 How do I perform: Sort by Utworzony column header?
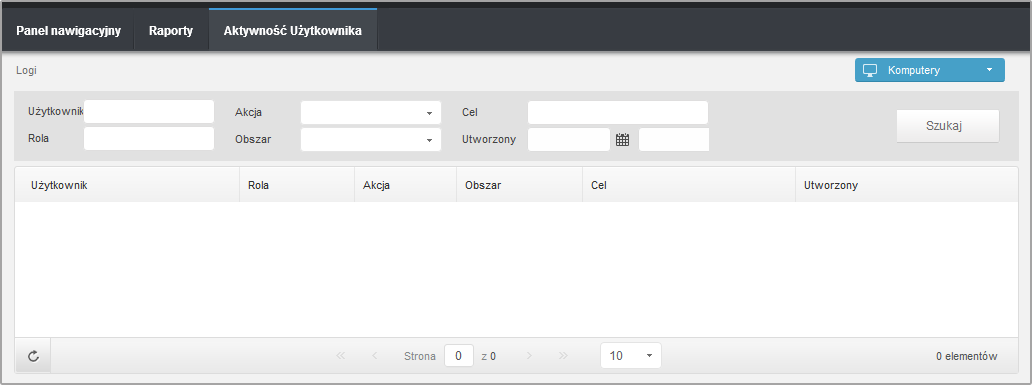coord(831,186)
